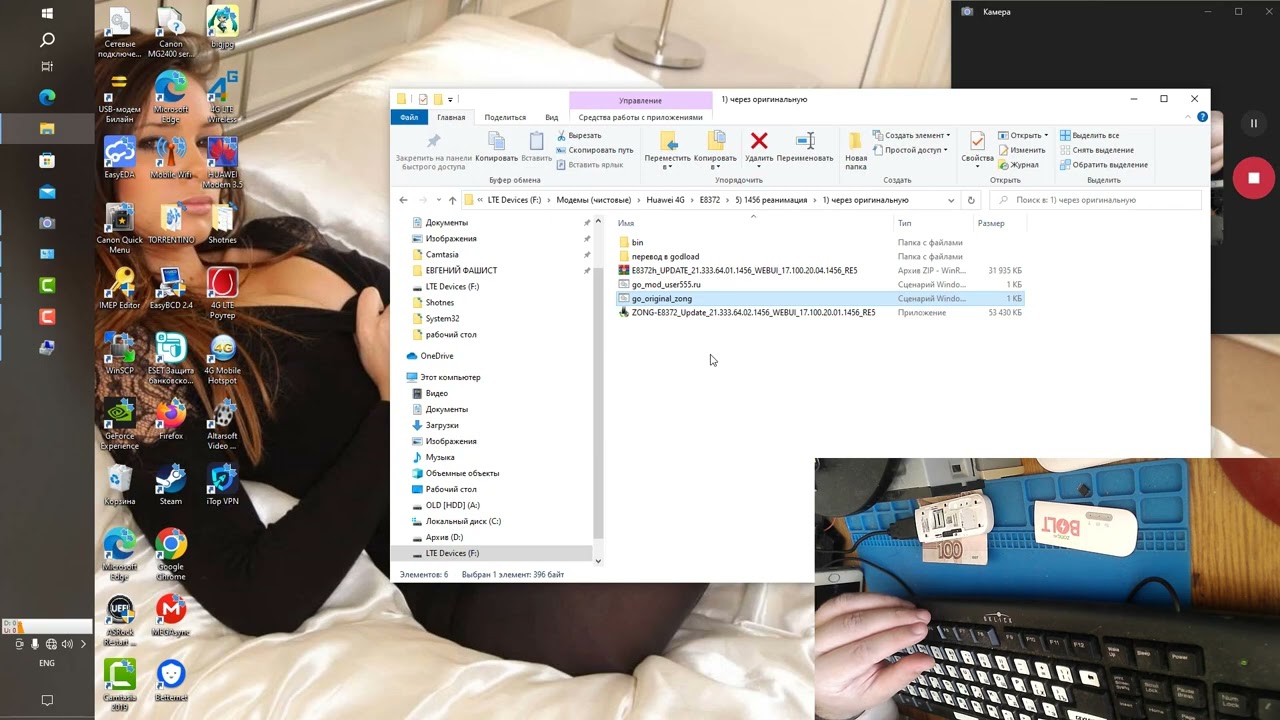Go up one folder level arrow
This screenshot has width=1280, height=720.
[452, 200]
